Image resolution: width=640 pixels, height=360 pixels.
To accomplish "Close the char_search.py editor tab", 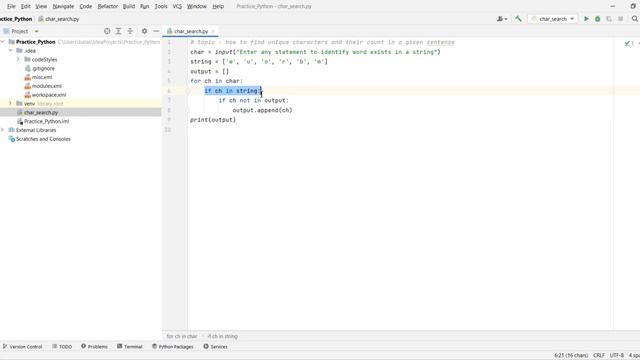I will click(x=213, y=31).
